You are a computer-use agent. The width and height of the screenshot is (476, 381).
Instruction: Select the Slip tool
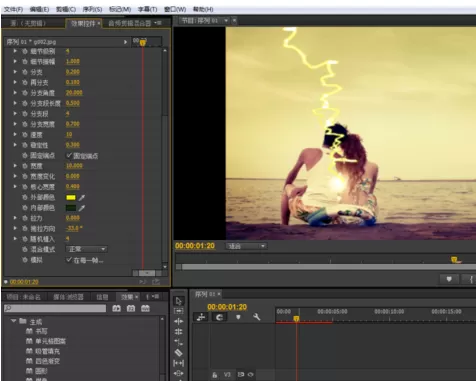pyautogui.click(x=178, y=363)
